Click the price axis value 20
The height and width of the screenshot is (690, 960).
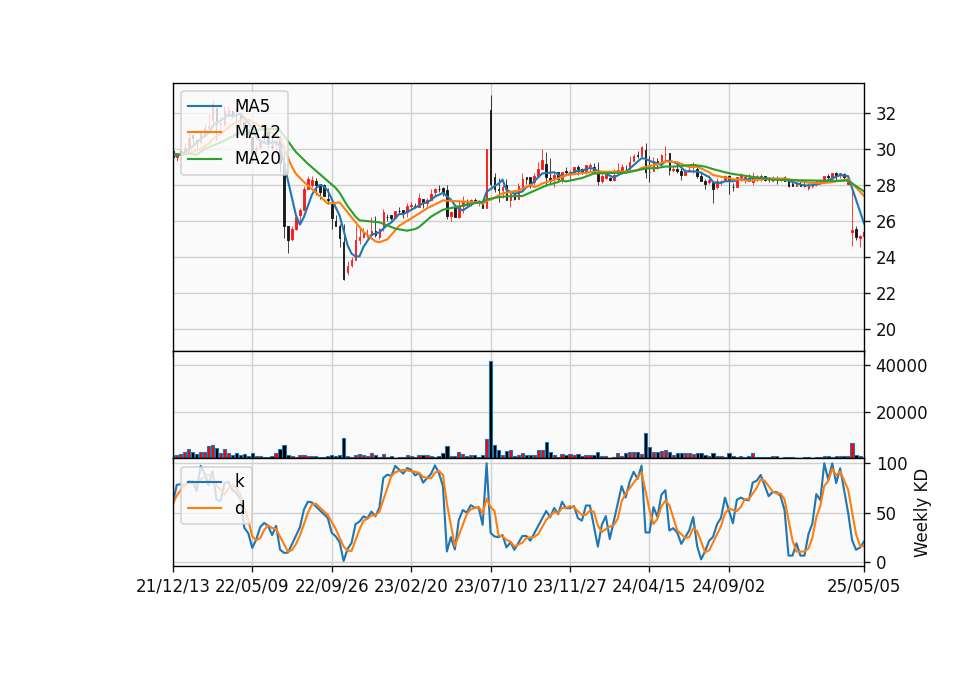[886, 330]
